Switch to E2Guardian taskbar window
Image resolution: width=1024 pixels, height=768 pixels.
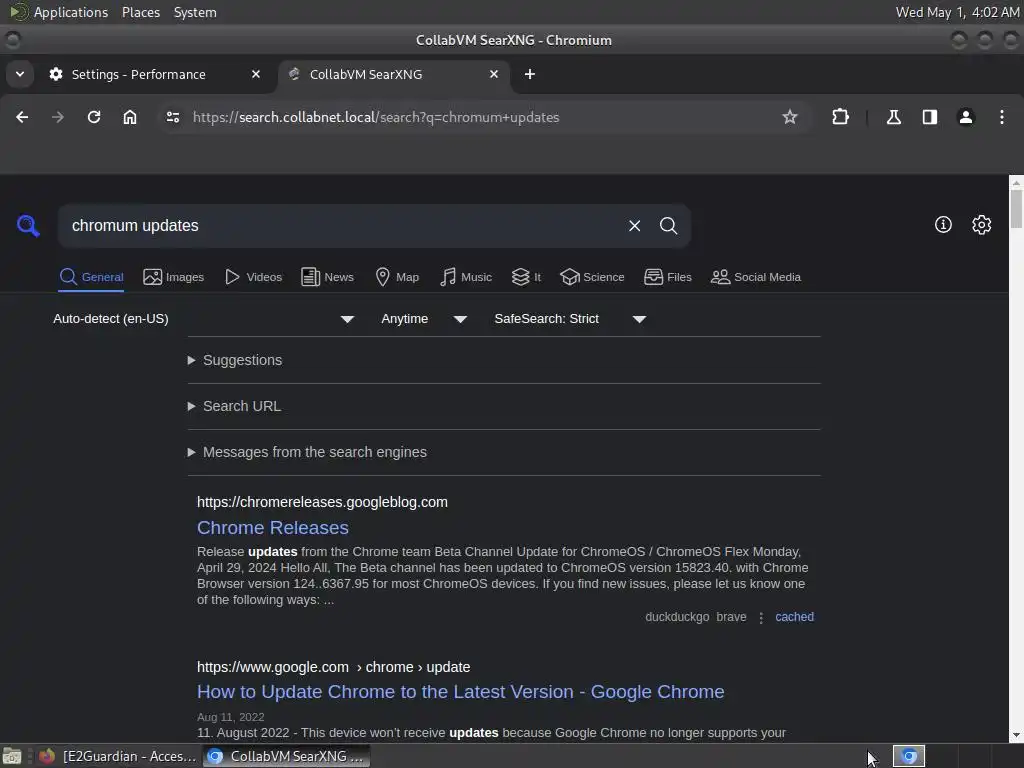[x=118, y=756]
